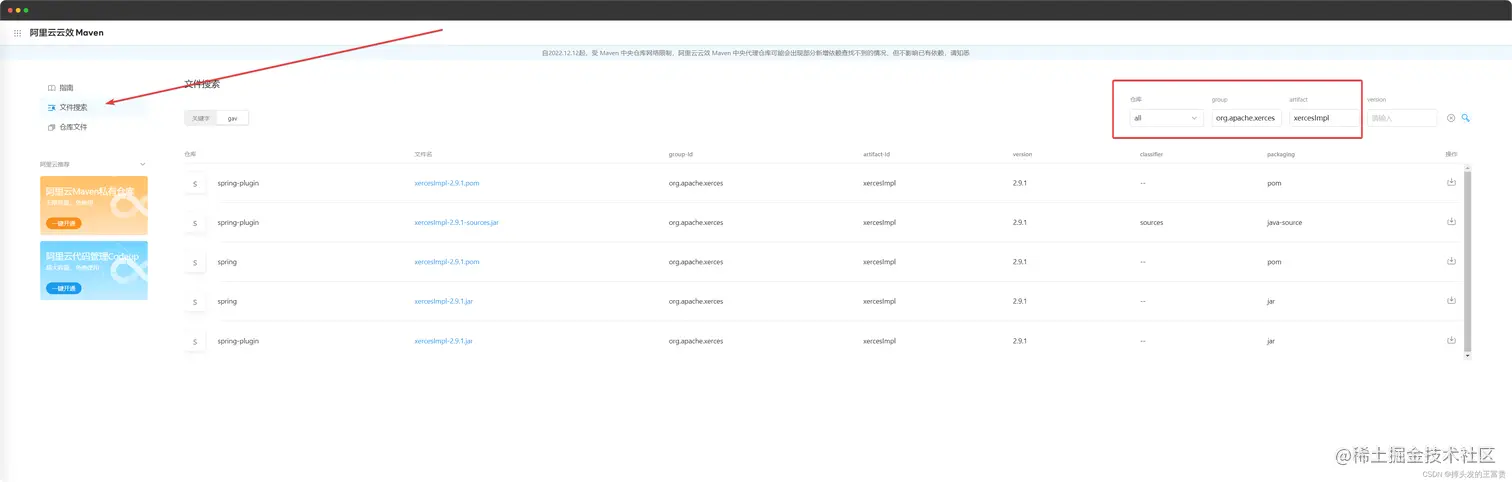The width and height of the screenshot is (1512, 482).
Task: Click 一键开通 on the orange Maven banner
Action: [63, 224]
